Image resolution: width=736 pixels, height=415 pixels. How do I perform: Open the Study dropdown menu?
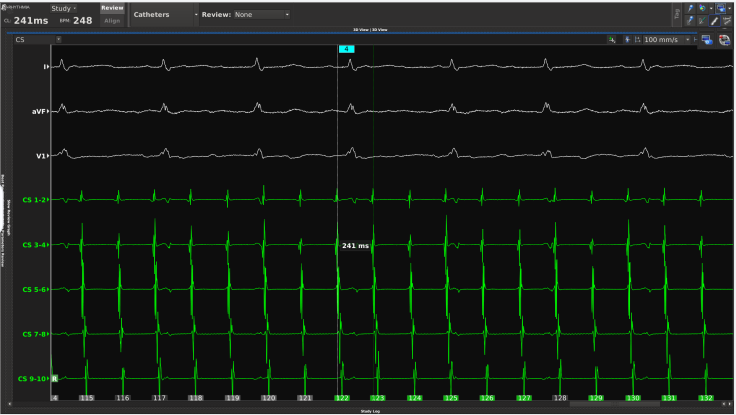pyautogui.click(x=63, y=8)
